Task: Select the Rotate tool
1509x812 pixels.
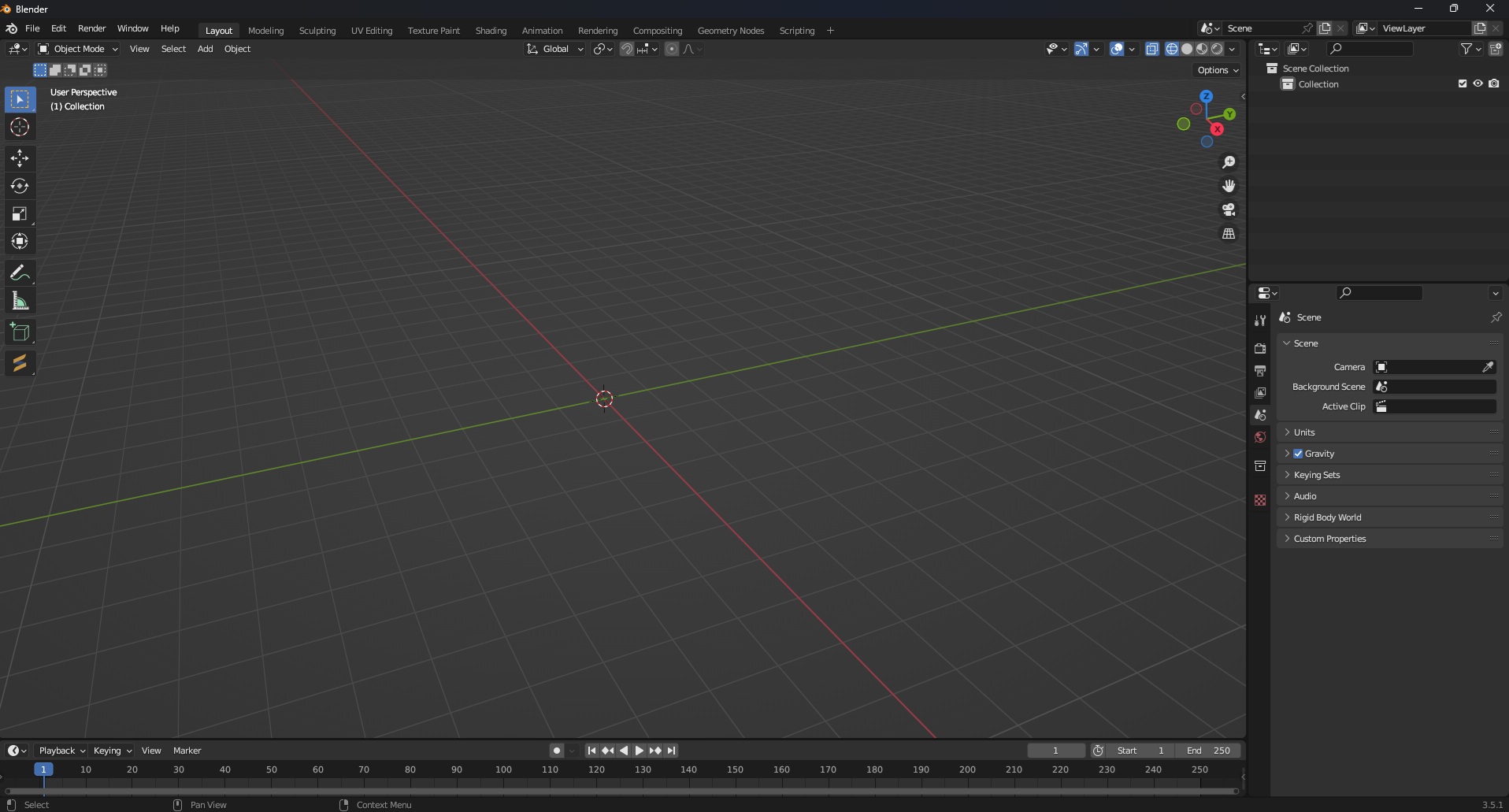Action: click(x=20, y=186)
